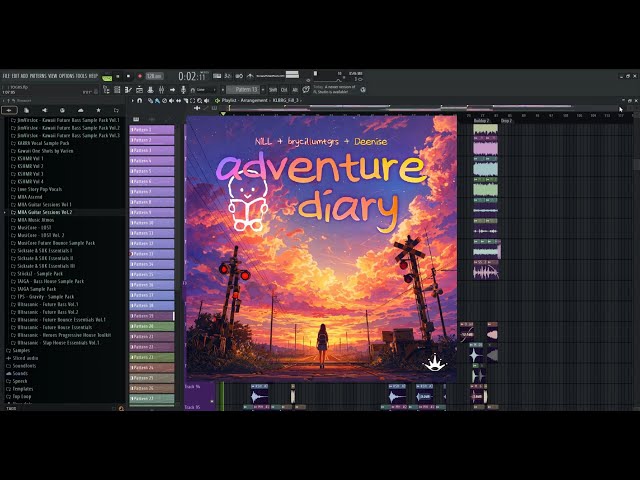
Task: Open MIBA Guitar Sessions Vol.2 folder
Action: point(44,212)
